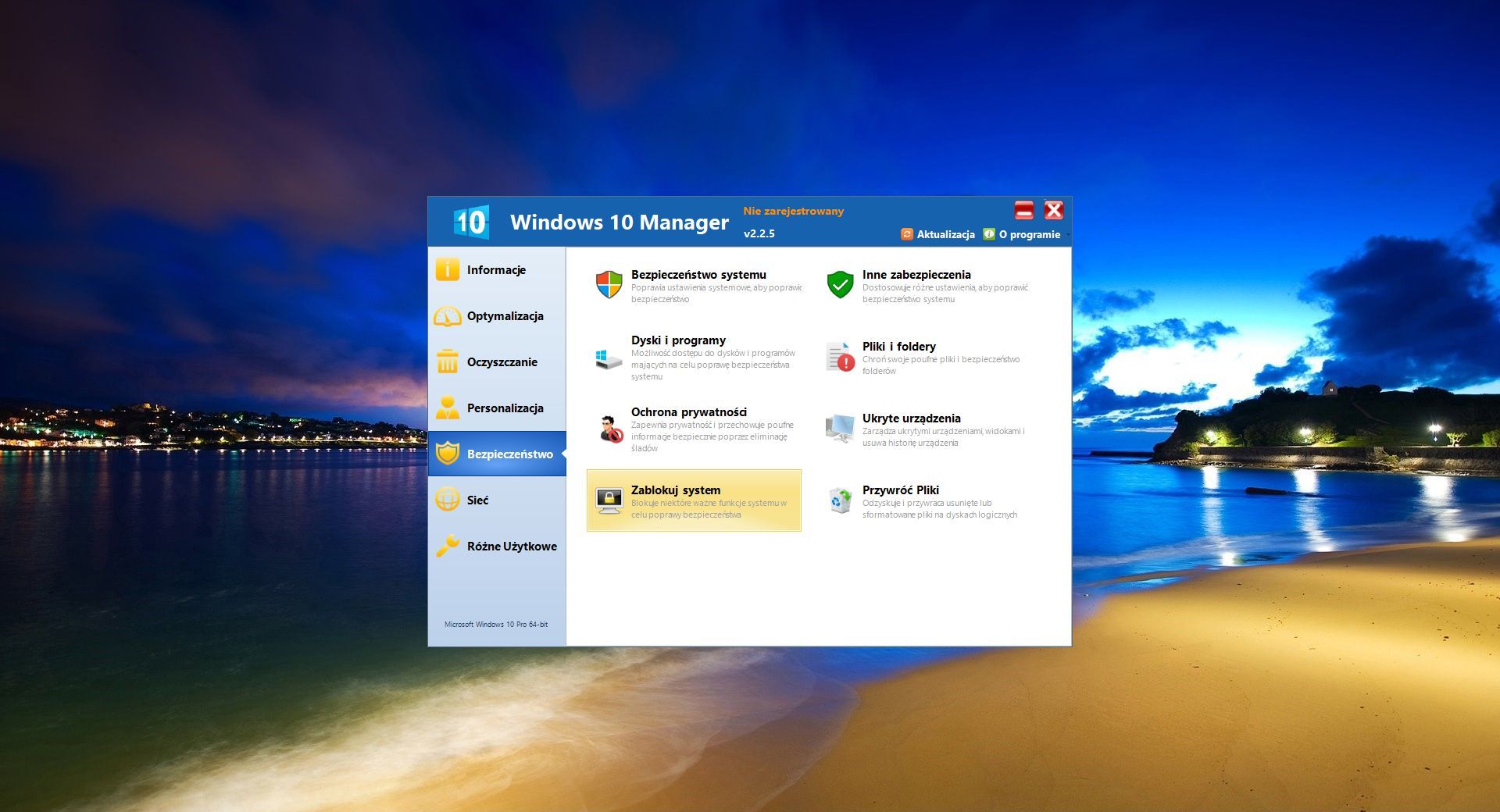Click the Aktualizacja update button
Image resolution: width=1500 pixels, height=812 pixels.
(938, 234)
